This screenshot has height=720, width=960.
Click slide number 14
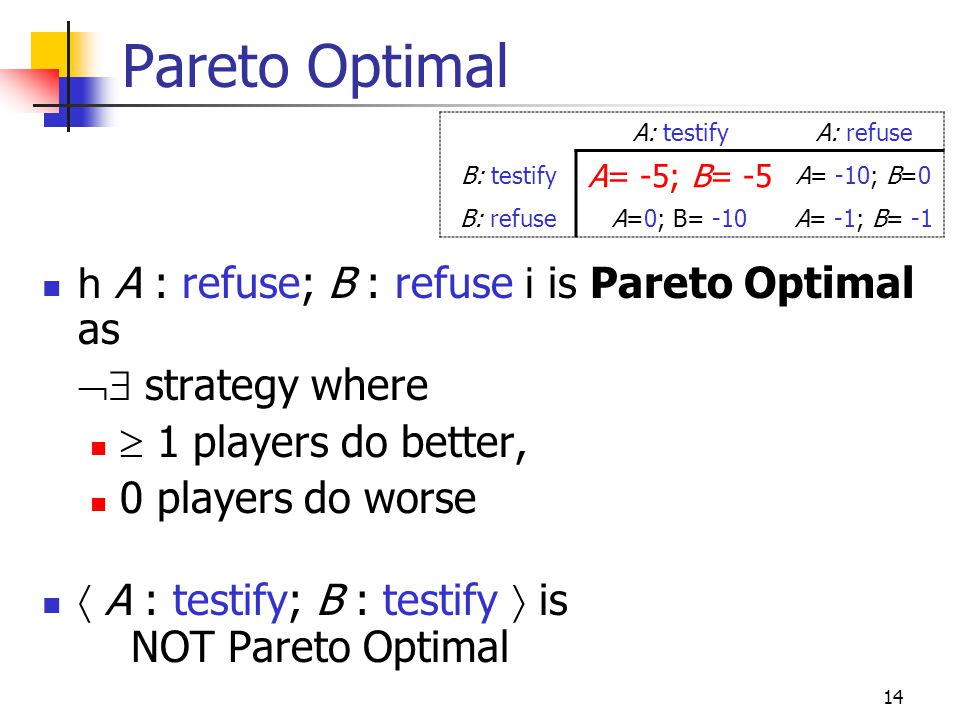(x=893, y=697)
